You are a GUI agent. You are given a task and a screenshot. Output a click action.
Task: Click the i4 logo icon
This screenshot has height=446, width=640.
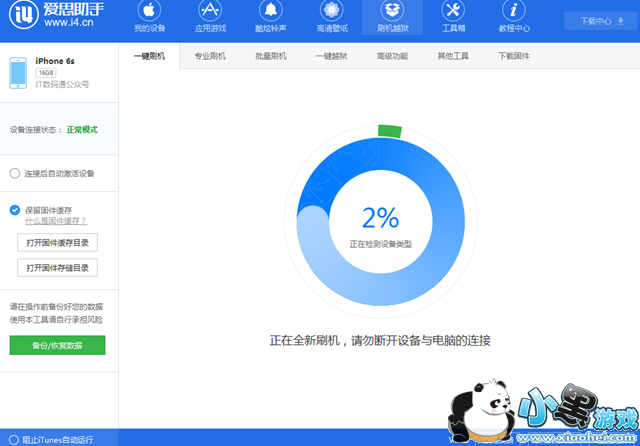23,14
